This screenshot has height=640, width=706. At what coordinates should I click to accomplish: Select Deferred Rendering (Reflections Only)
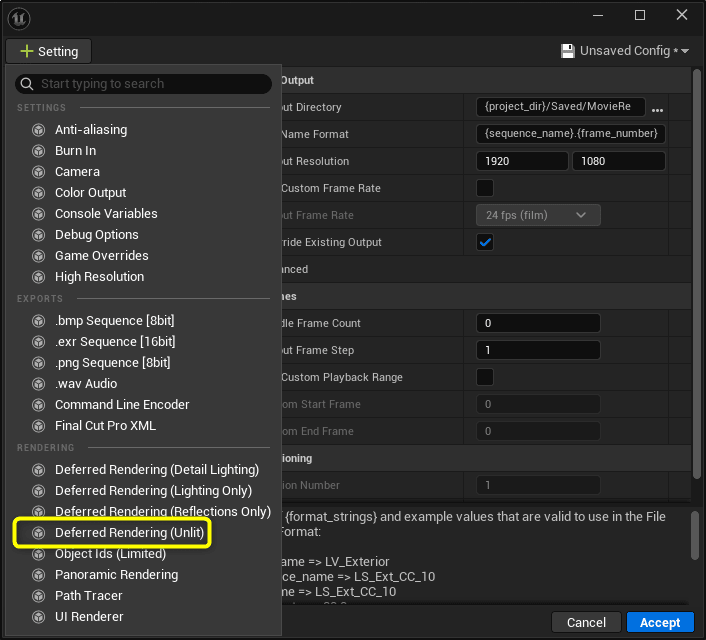tap(163, 512)
